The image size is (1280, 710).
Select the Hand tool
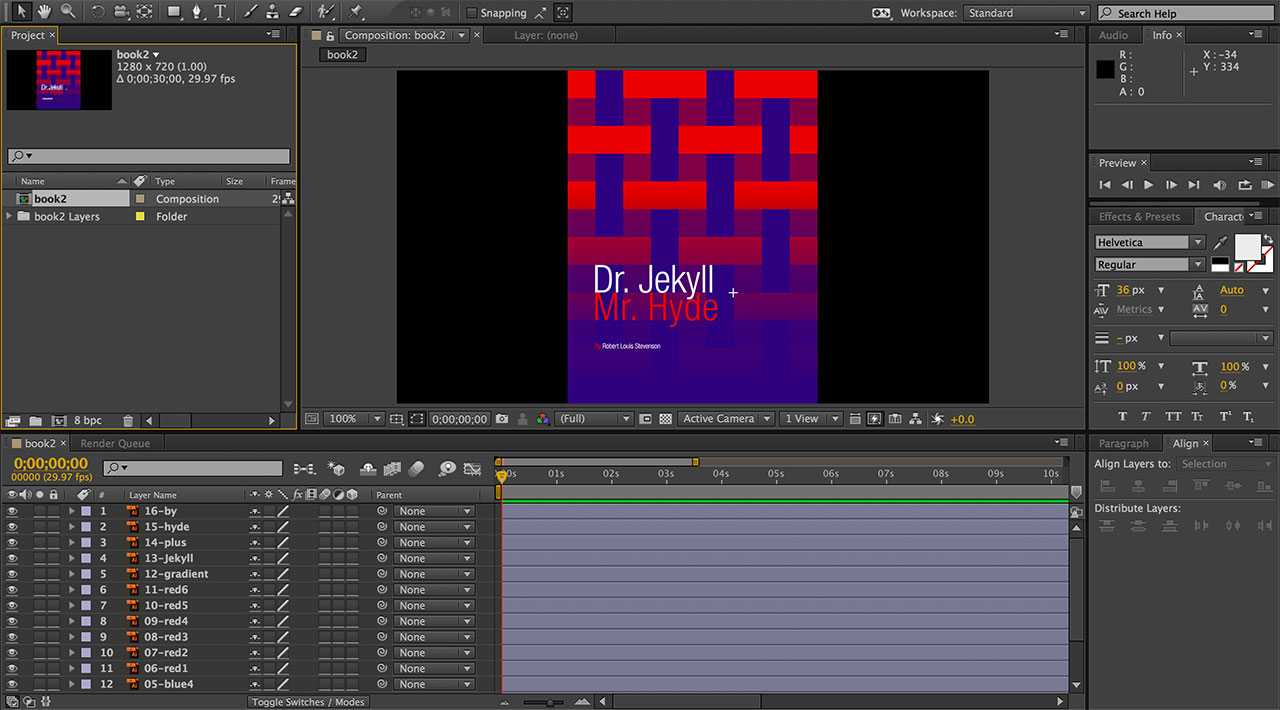(45, 12)
